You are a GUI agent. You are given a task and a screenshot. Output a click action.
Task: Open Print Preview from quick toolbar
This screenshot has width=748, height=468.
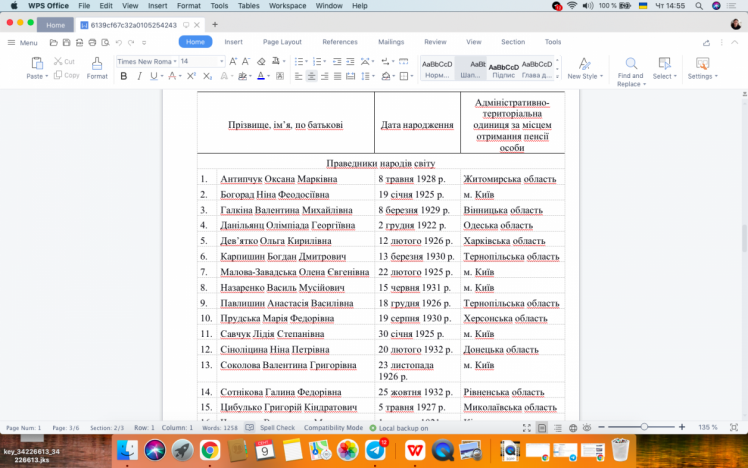105,42
